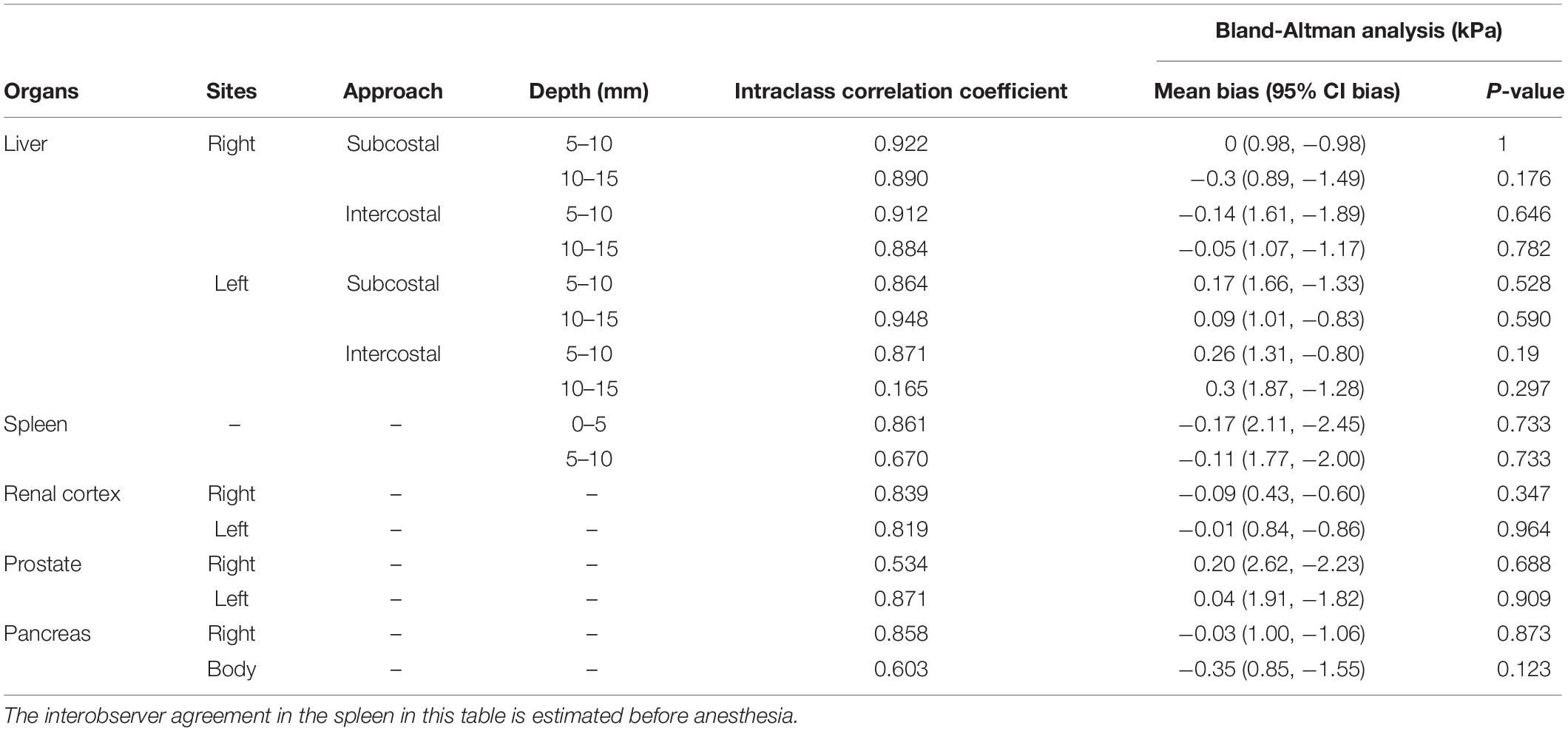This screenshot has width=1568, height=731.
Task: Click the Organs column header
Action: 41,91
